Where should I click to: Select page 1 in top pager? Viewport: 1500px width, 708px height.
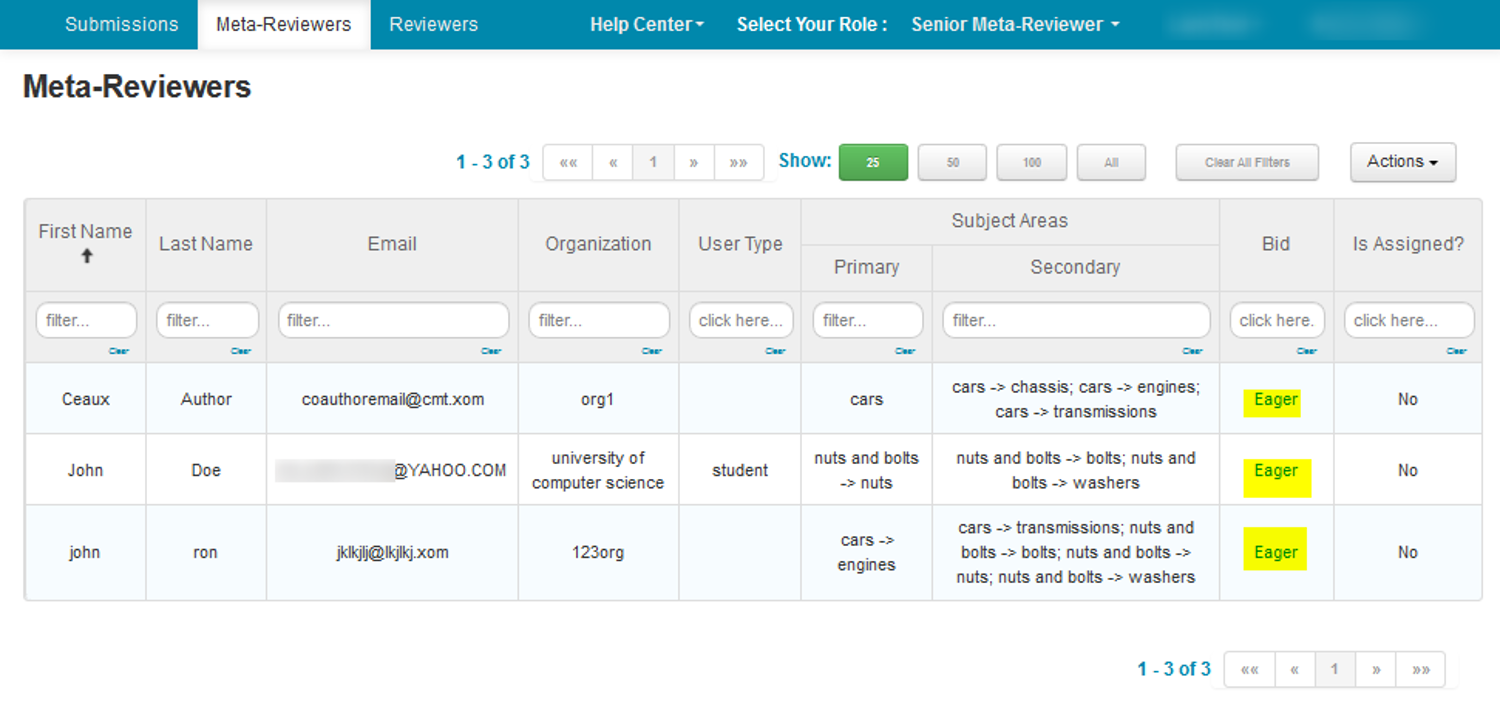click(654, 162)
